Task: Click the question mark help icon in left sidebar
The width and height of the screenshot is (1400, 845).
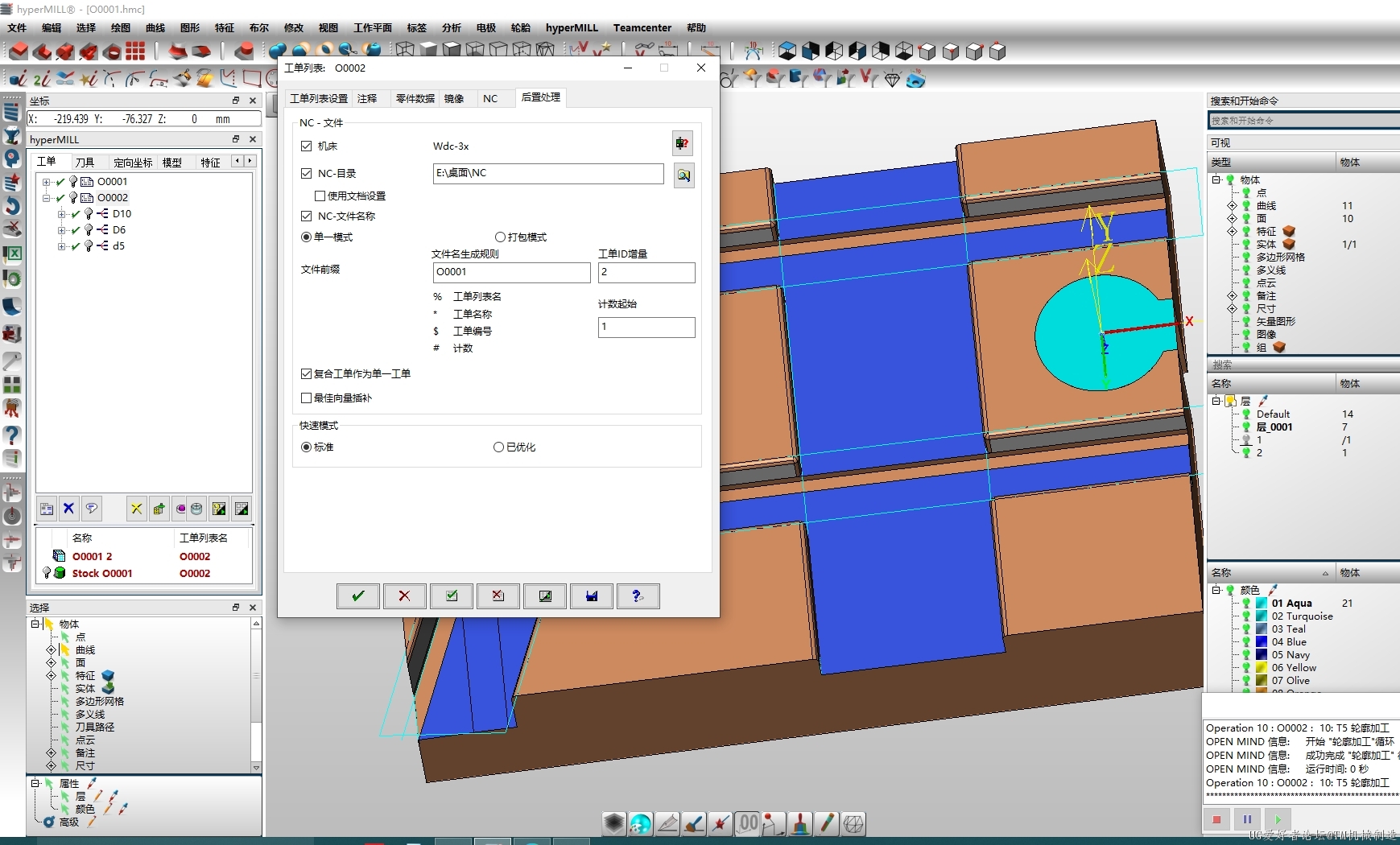Action: [x=12, y=435]
